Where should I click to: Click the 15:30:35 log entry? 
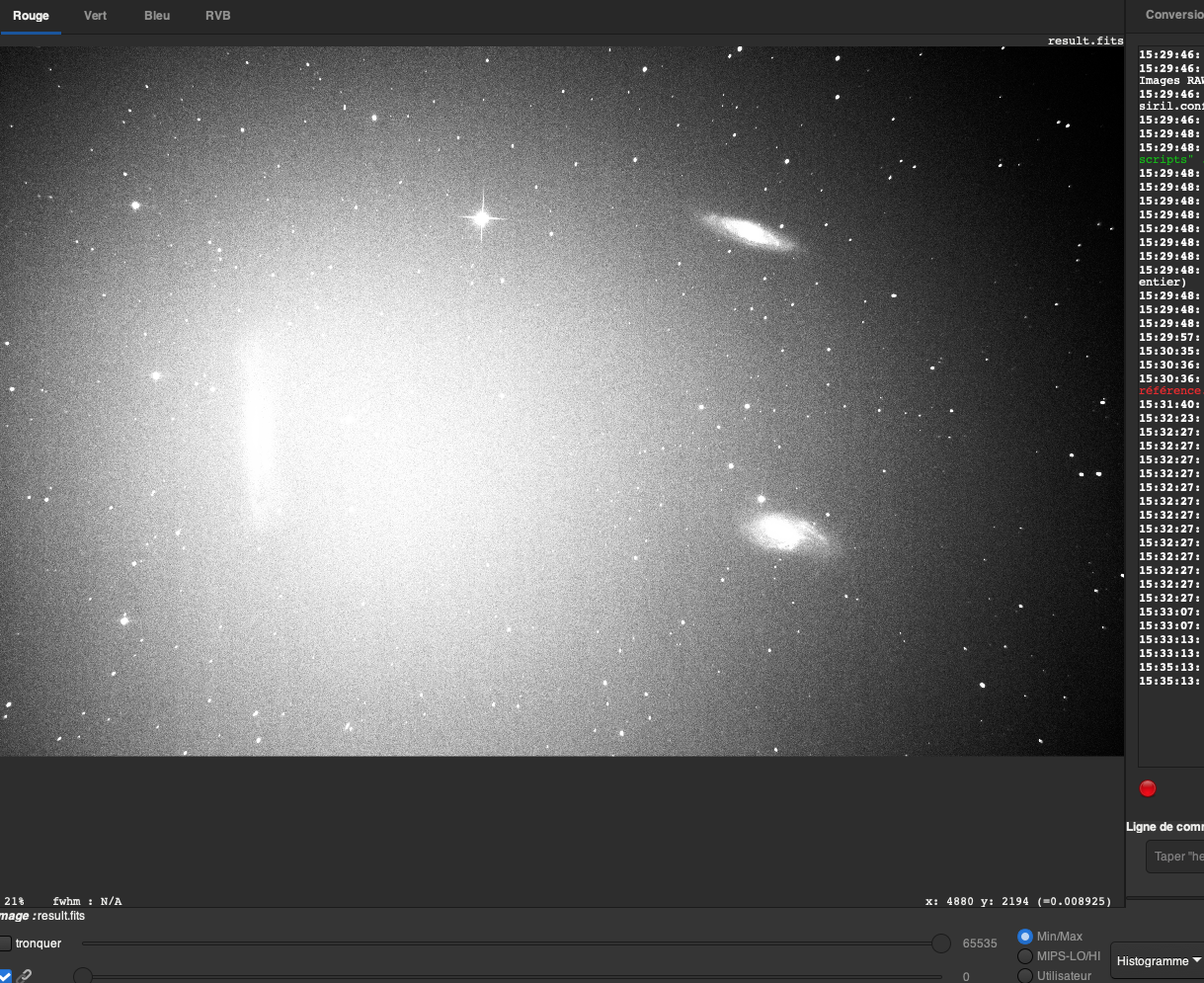click(x=1170, y=351)
